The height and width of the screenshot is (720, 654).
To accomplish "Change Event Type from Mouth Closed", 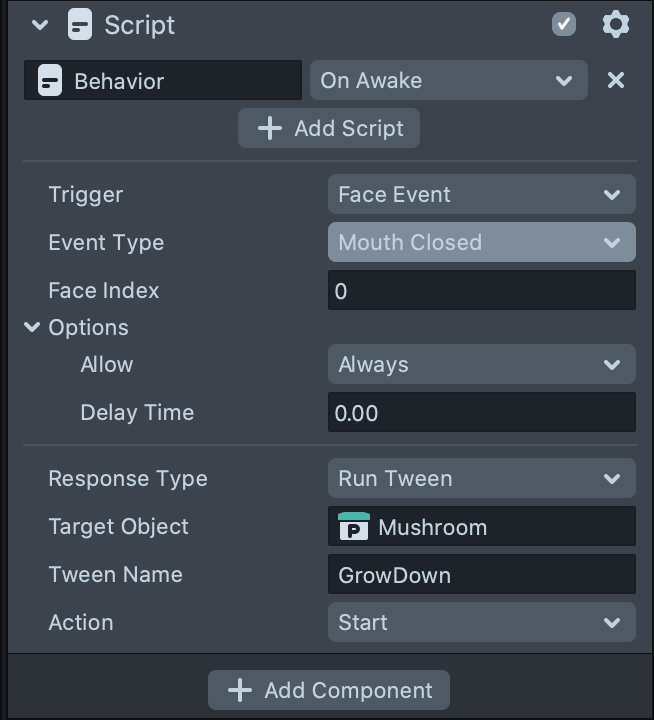I will tap(481, 243).
